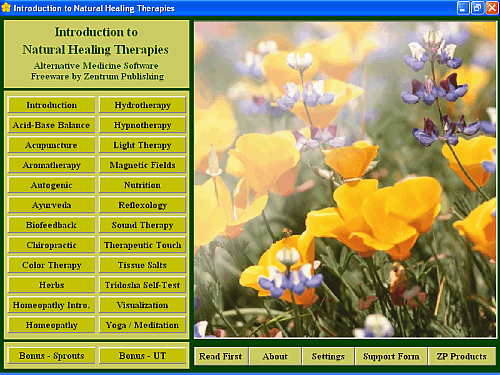Click 'Alternative Medicine Software' subtitle

pyautogui.click(x=96, y=66)
